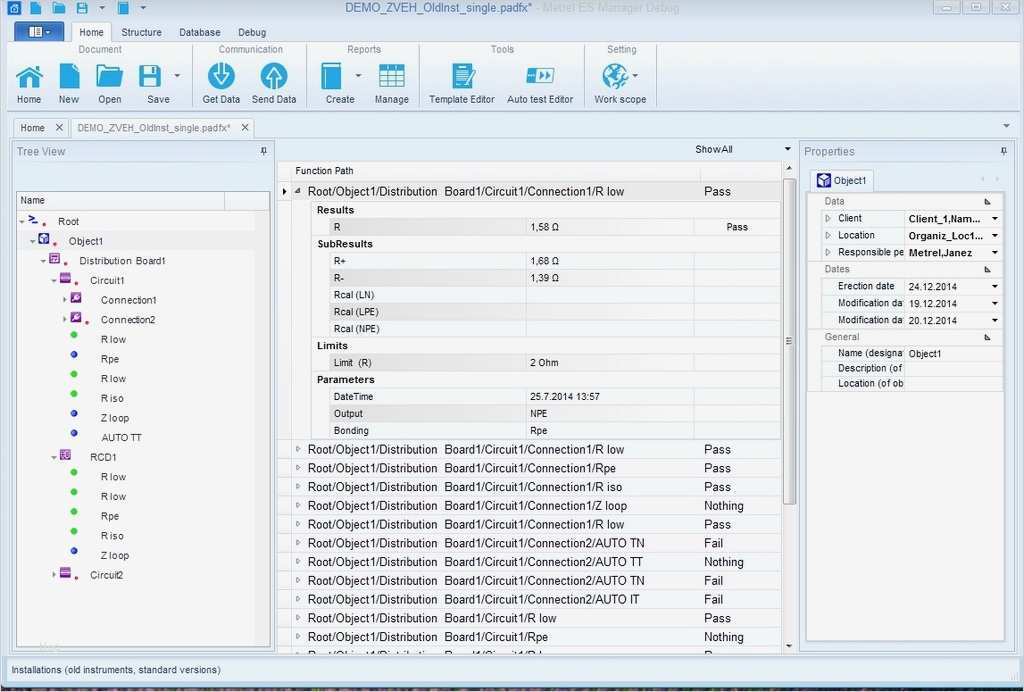Click the Manage reports icon
Viewport: 1024px width, 692px height.
tap(392, 77)
